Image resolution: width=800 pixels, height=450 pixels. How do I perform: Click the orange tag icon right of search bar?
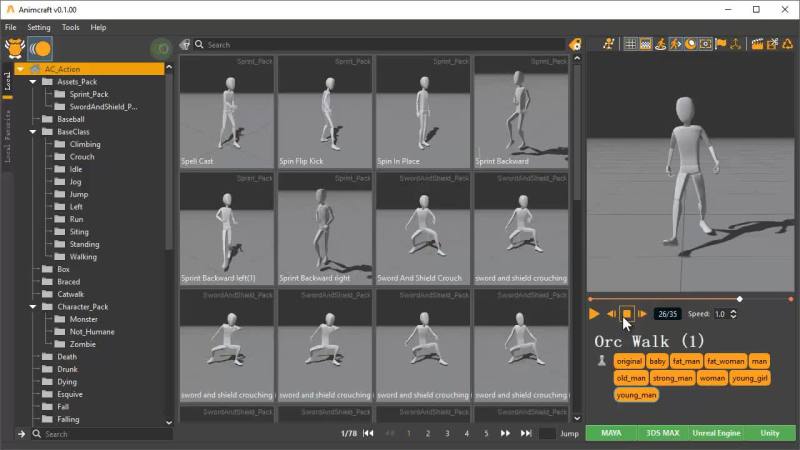point(575,44)
